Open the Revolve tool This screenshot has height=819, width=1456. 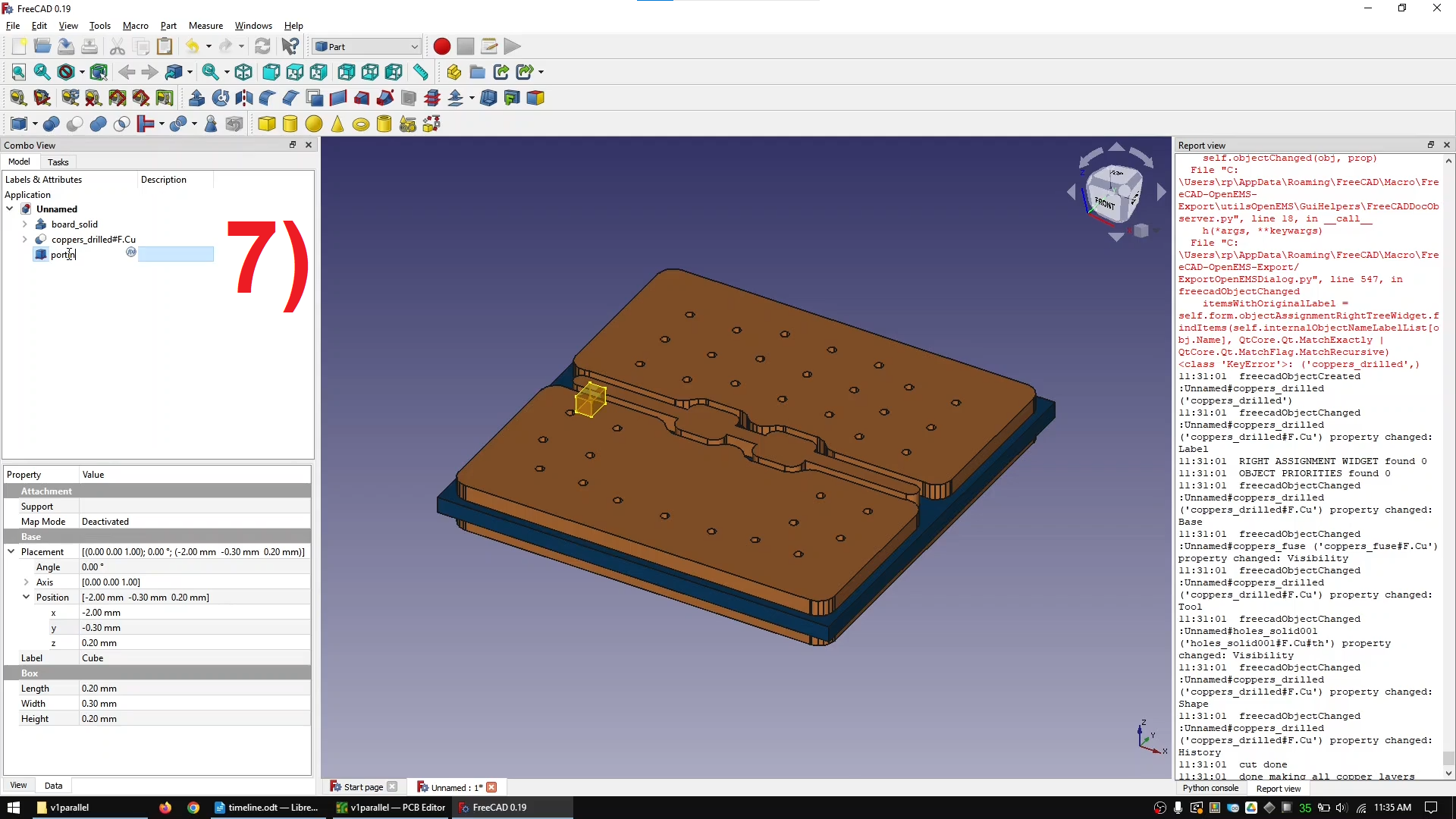(219, 97)
